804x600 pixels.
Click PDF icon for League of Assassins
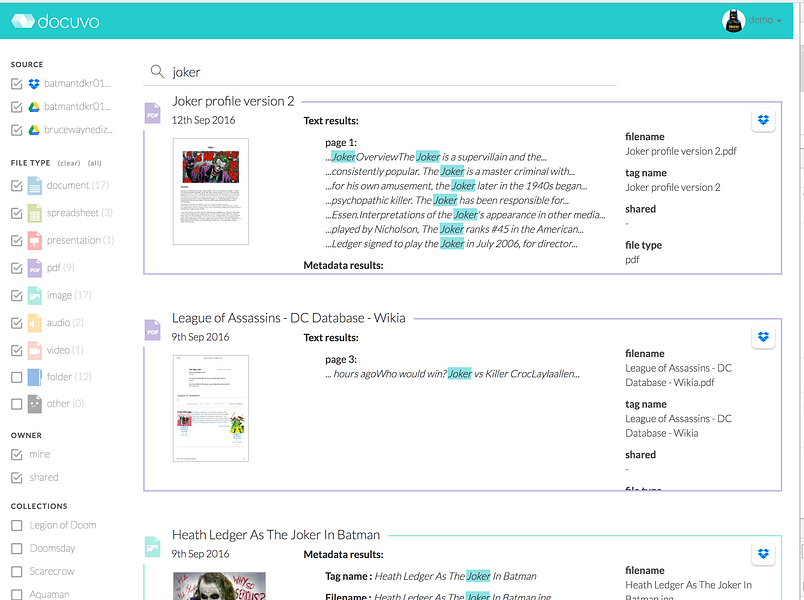(x=153, y=330)
